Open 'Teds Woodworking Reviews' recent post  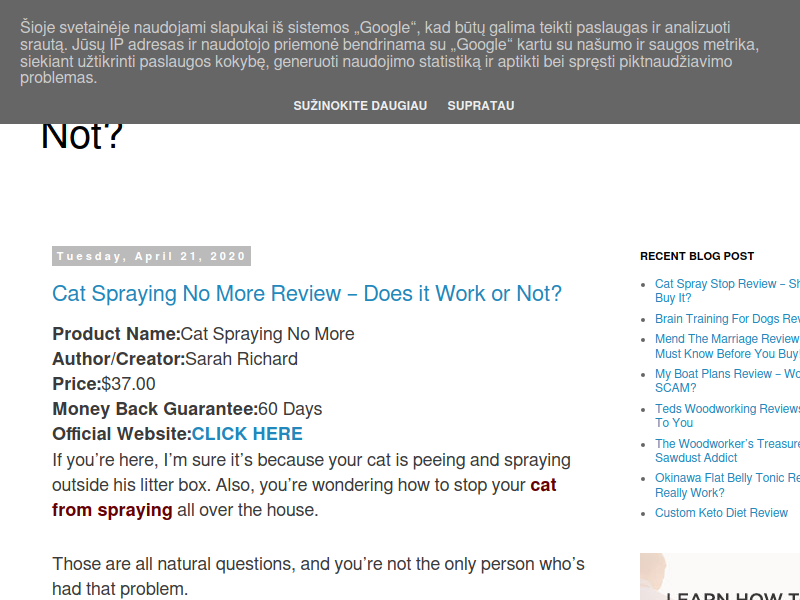pos(728,416)
